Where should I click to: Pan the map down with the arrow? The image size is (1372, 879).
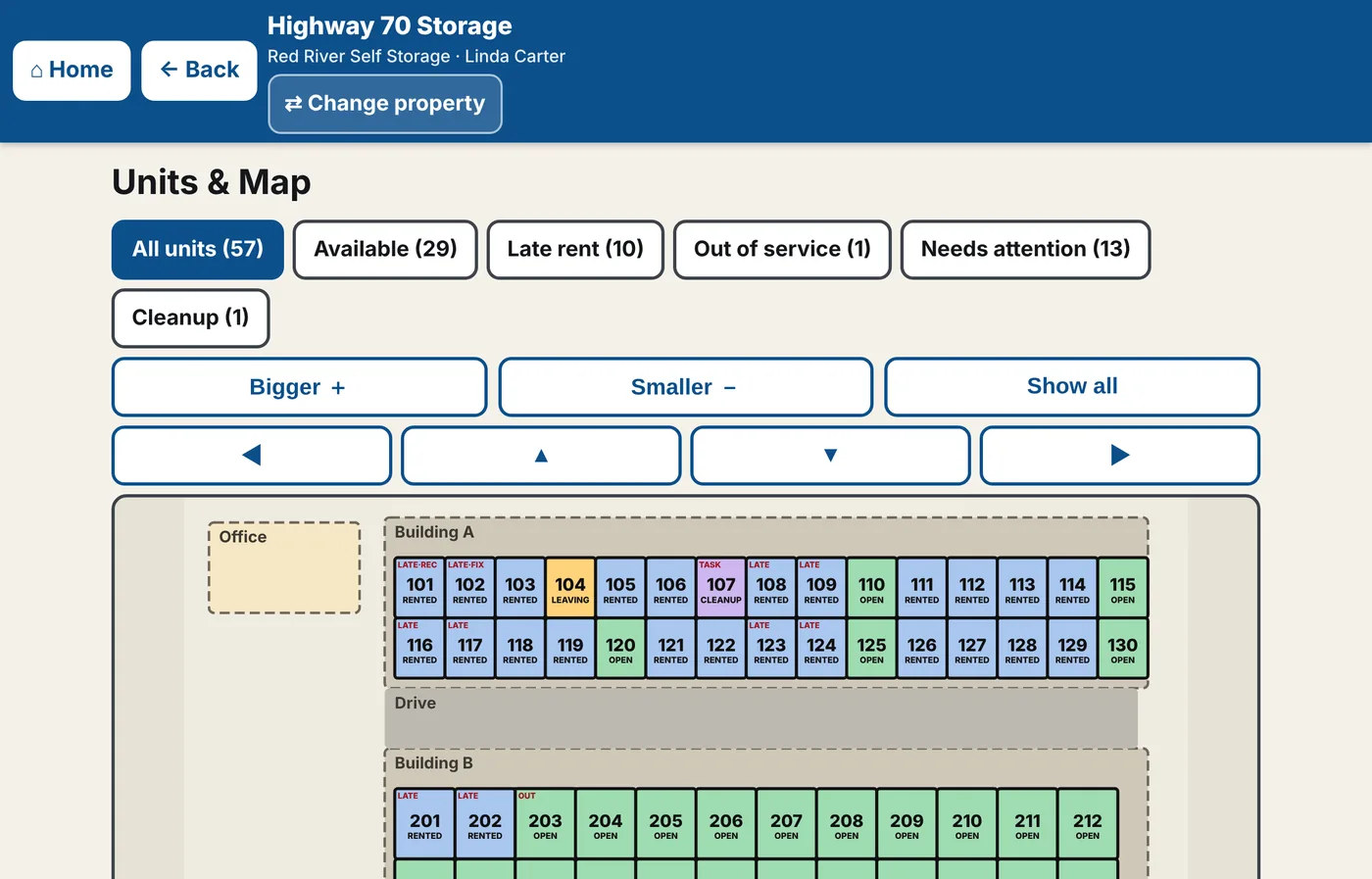830,455
